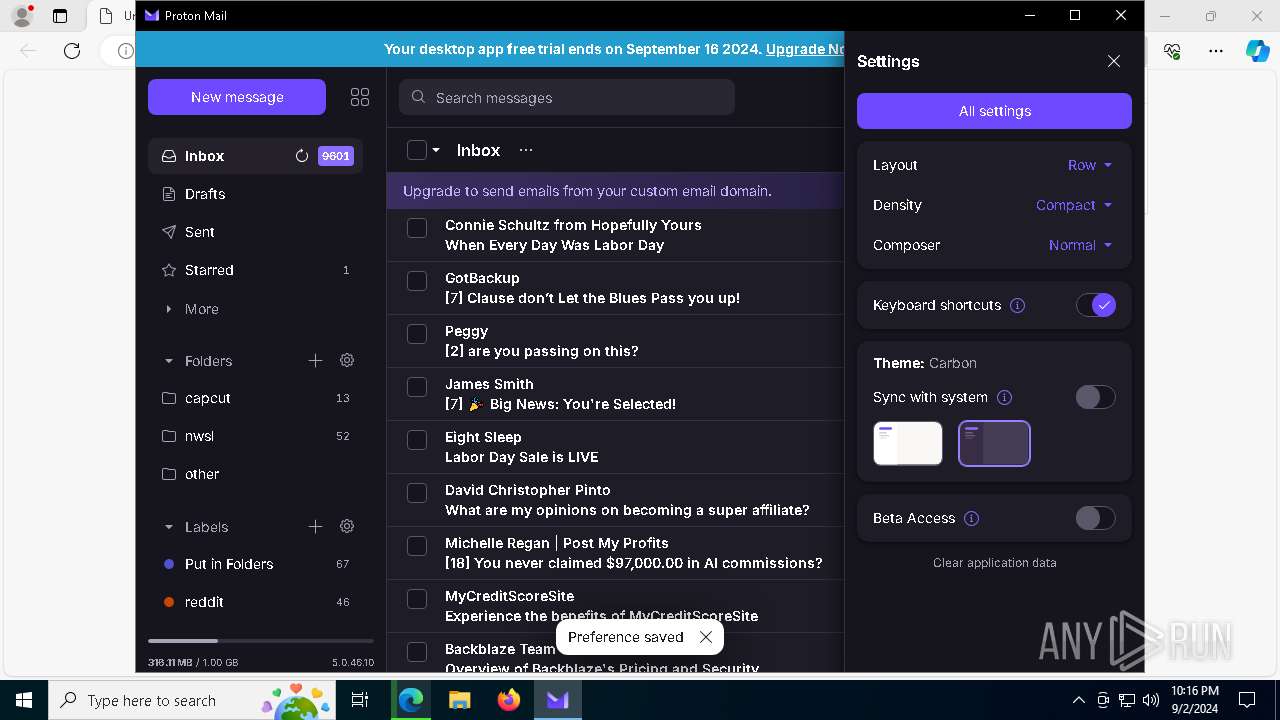Open label settings gear icon

(x=347, y=526)
